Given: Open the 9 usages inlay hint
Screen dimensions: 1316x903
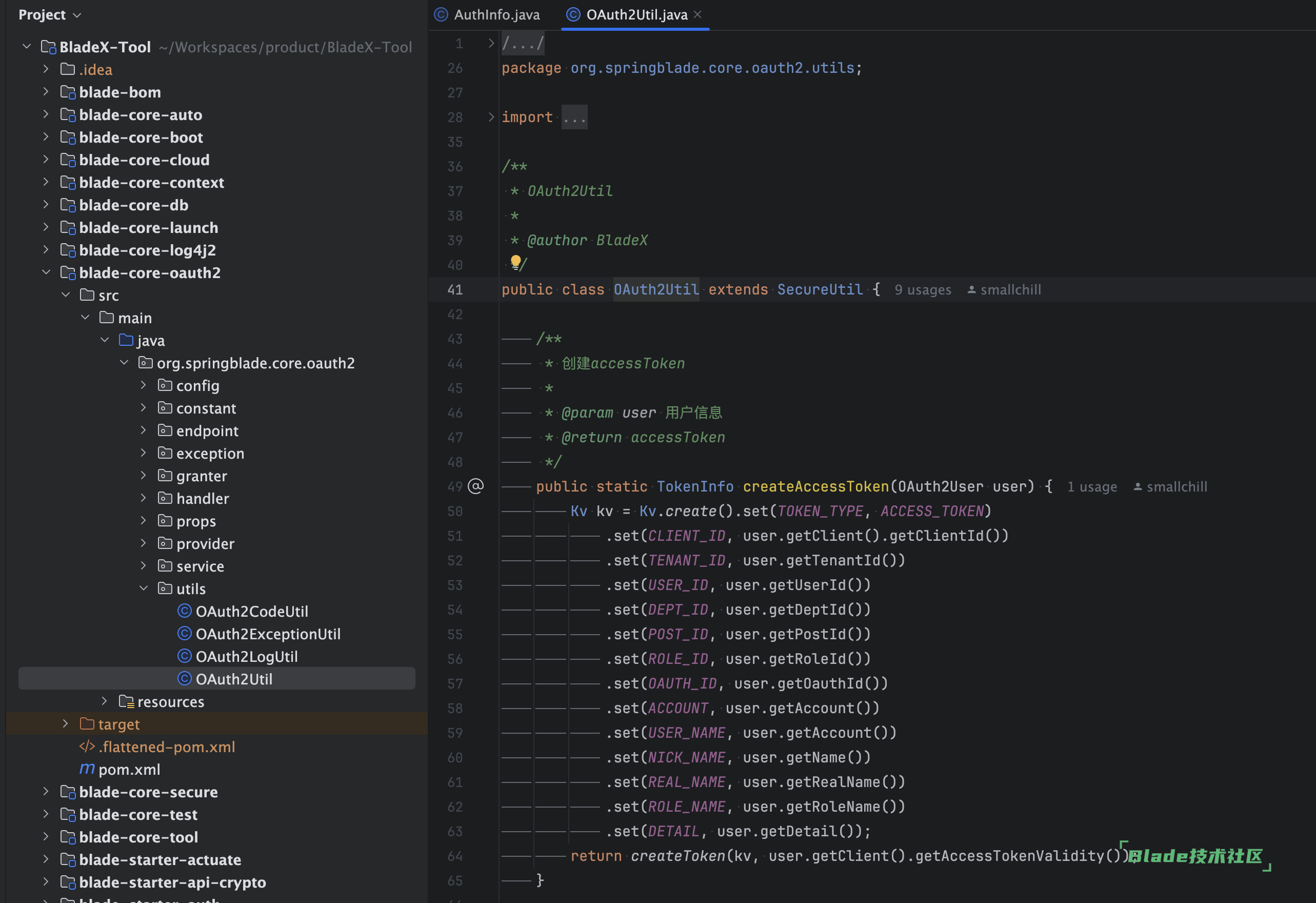Looking at the screenshot, I should pos(923,290).
